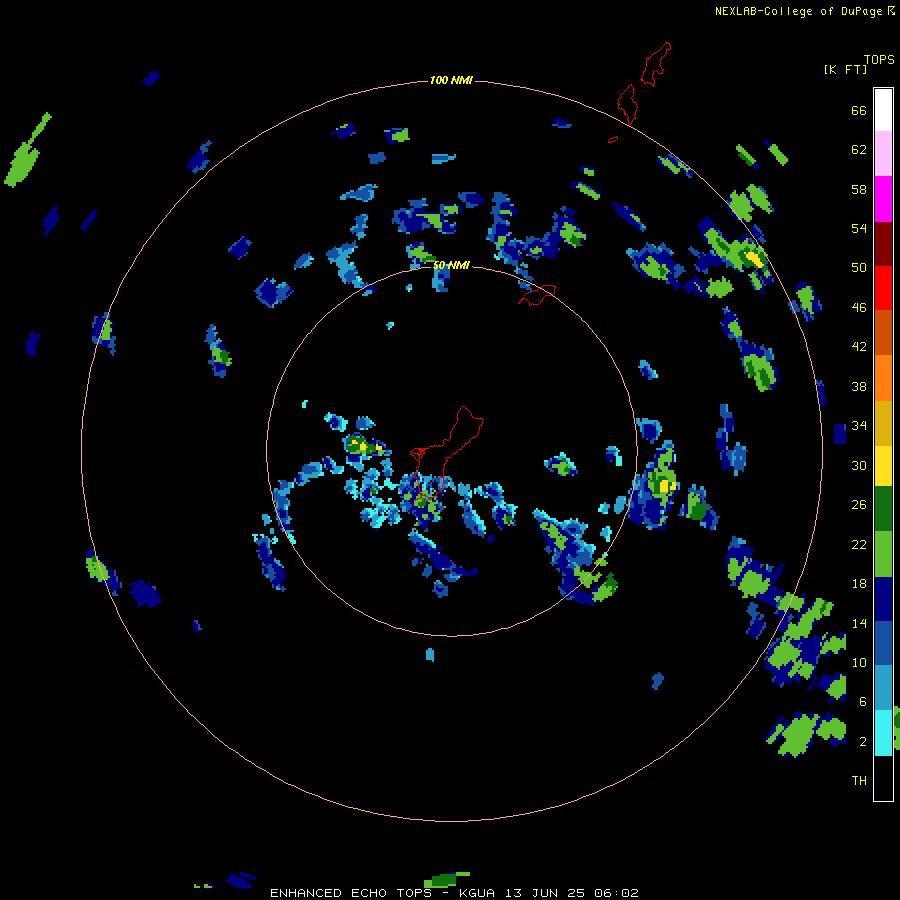Click the Guam island outline at radar center
Viewport: 900px width, 900px height.
(x=447, y=453)
